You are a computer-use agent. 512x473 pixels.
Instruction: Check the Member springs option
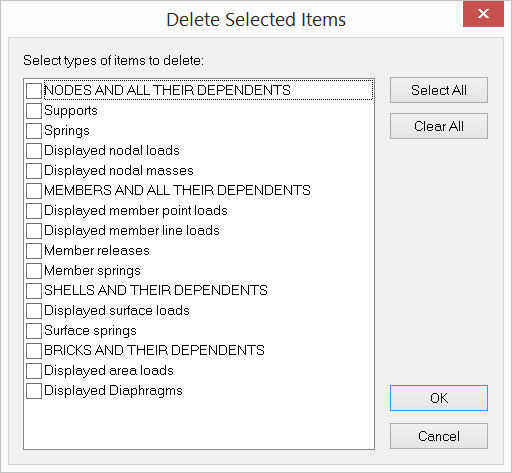click(34, 271)
